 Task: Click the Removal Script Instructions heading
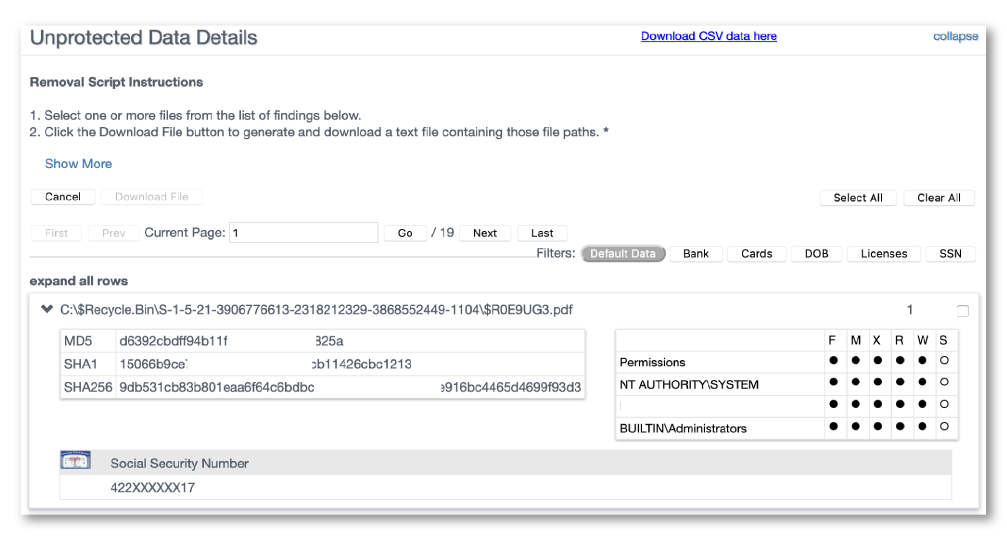pyautogui.click(x=116, y=82)
